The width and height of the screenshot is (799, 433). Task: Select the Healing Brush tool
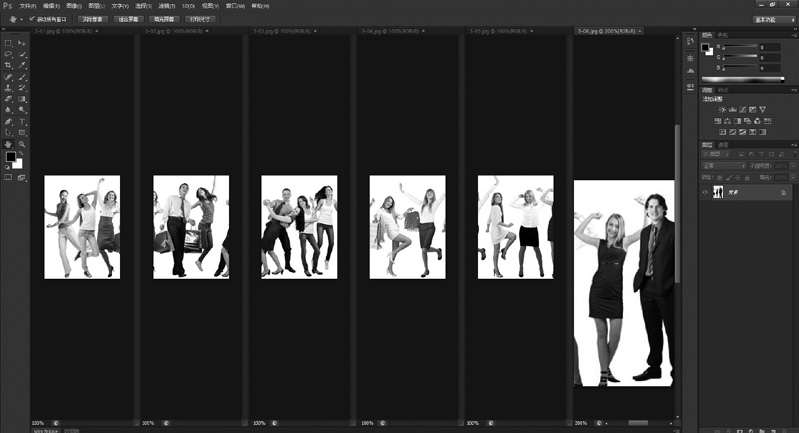[x=8, y=77]
